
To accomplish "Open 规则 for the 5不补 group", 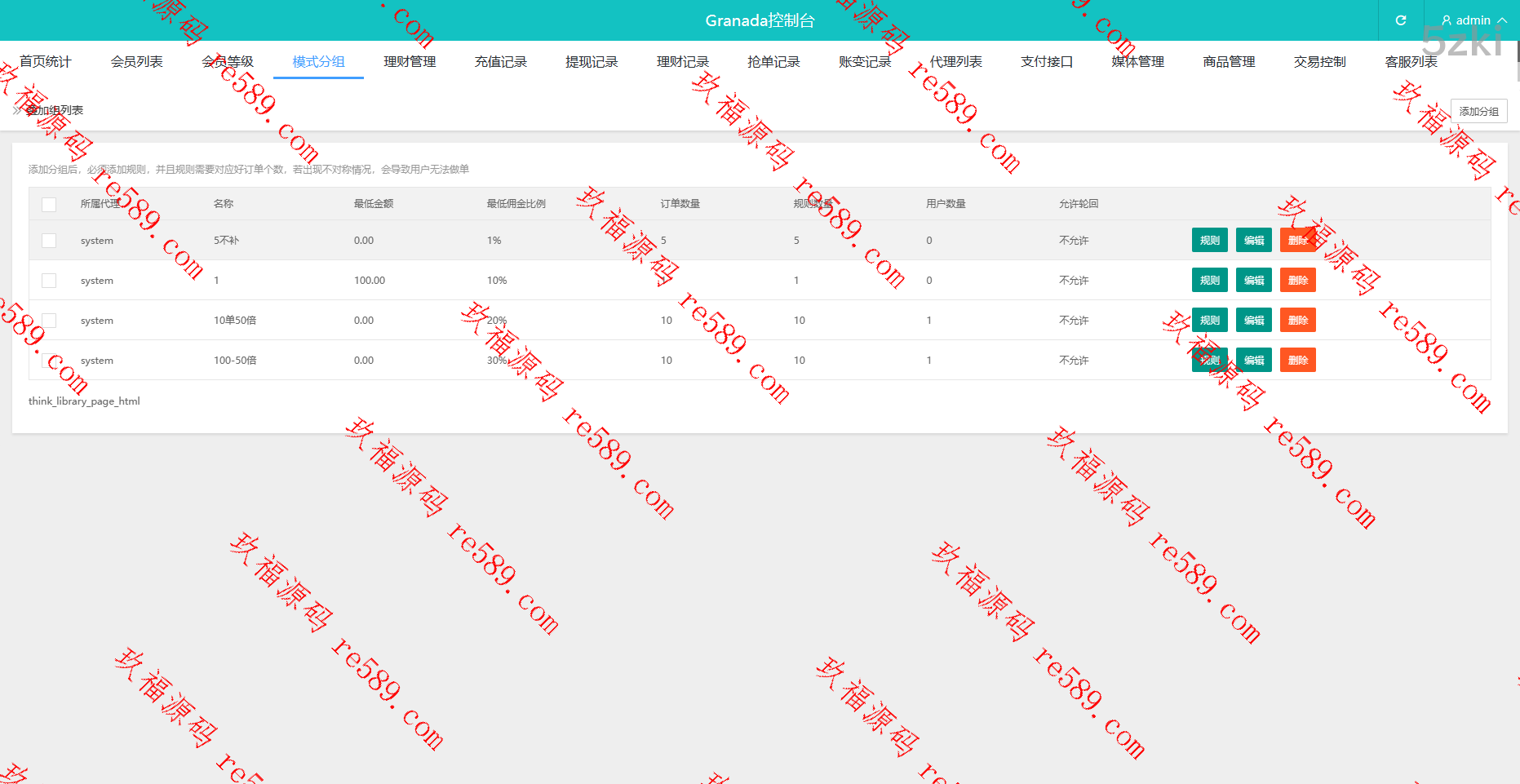I will (x=1209, y=241).
